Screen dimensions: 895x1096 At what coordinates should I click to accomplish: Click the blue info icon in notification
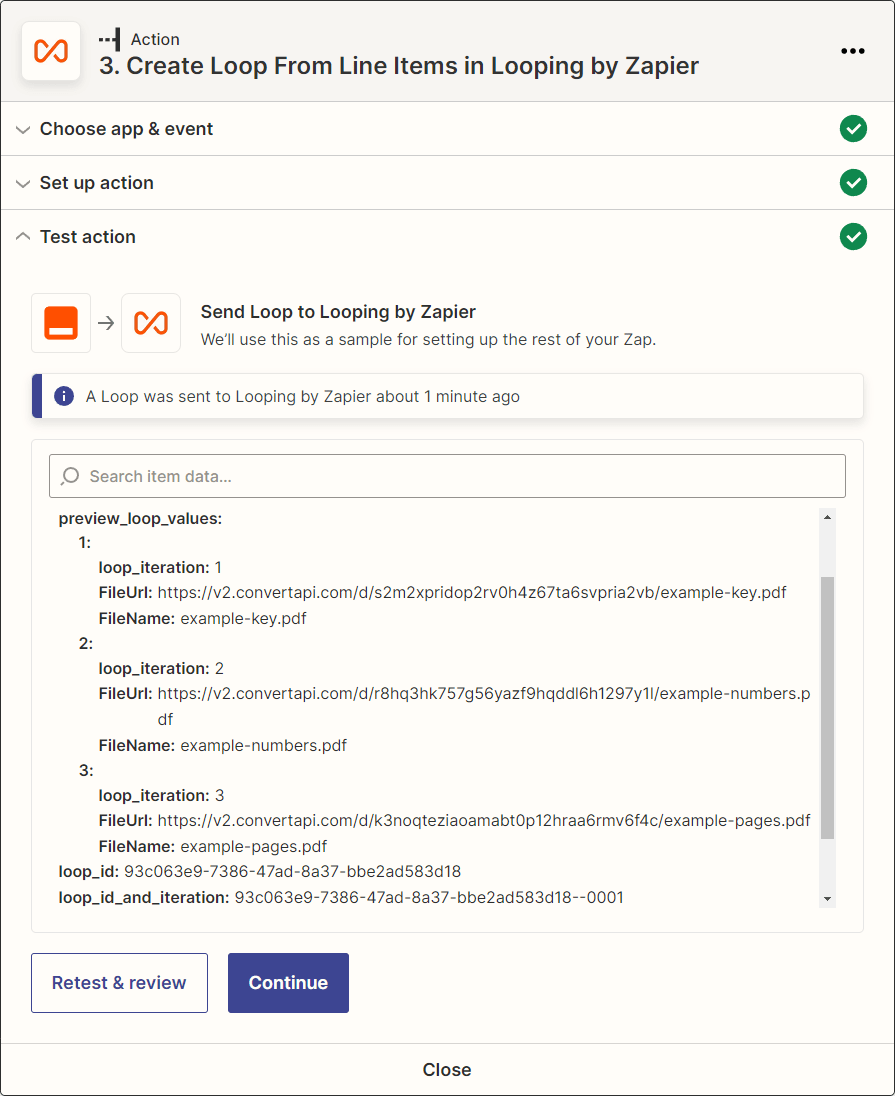(64, 396)
